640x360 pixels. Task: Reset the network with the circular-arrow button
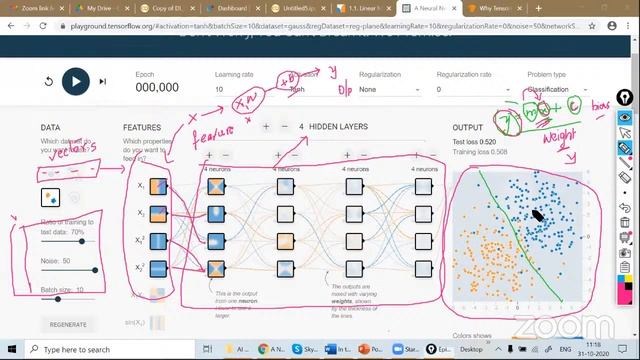[x=49, y=82]
